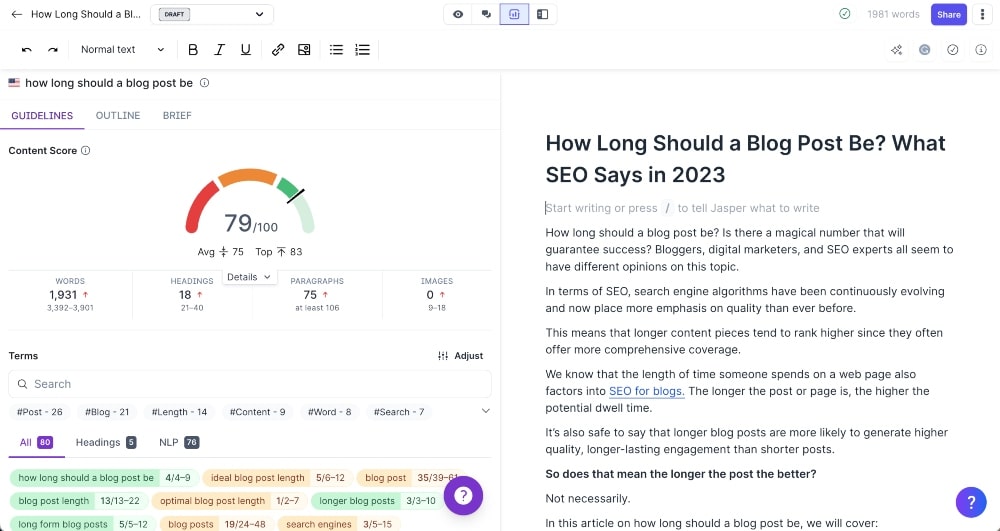Open the Grammarly icon in toolbar
The image size is (1000, 531).
tap(925, 50)
